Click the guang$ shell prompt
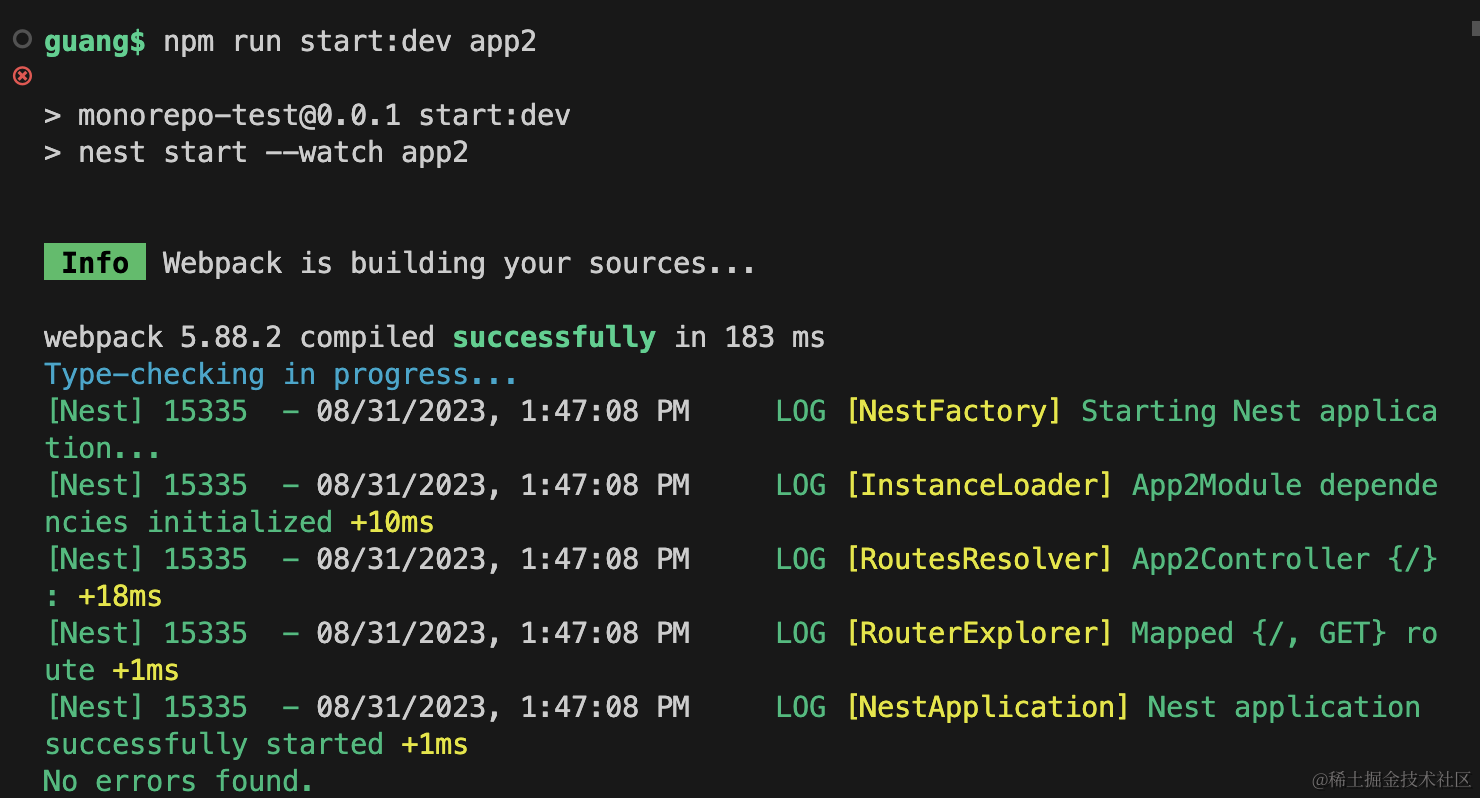Image resolution: width=1480 pixels, height=798 pixels. (x=94, y=42)
